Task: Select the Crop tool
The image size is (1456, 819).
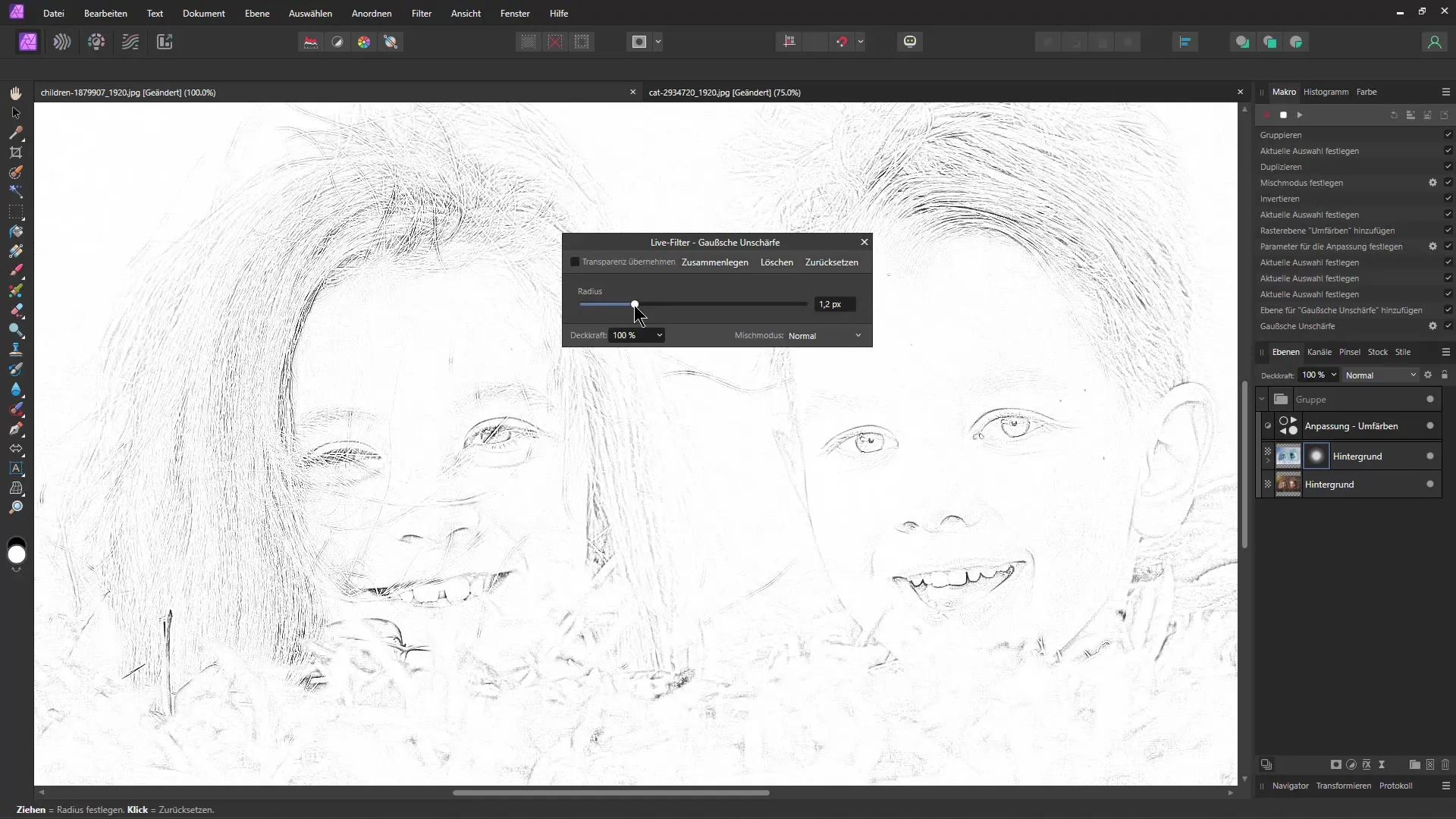Action: (15, 151)
